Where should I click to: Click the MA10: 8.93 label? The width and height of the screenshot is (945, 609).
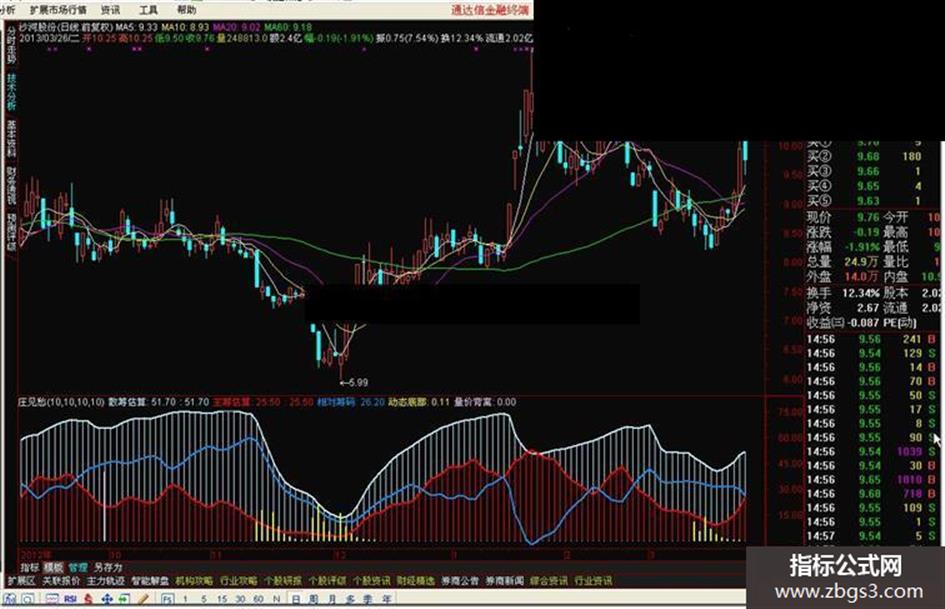point(185,27)
